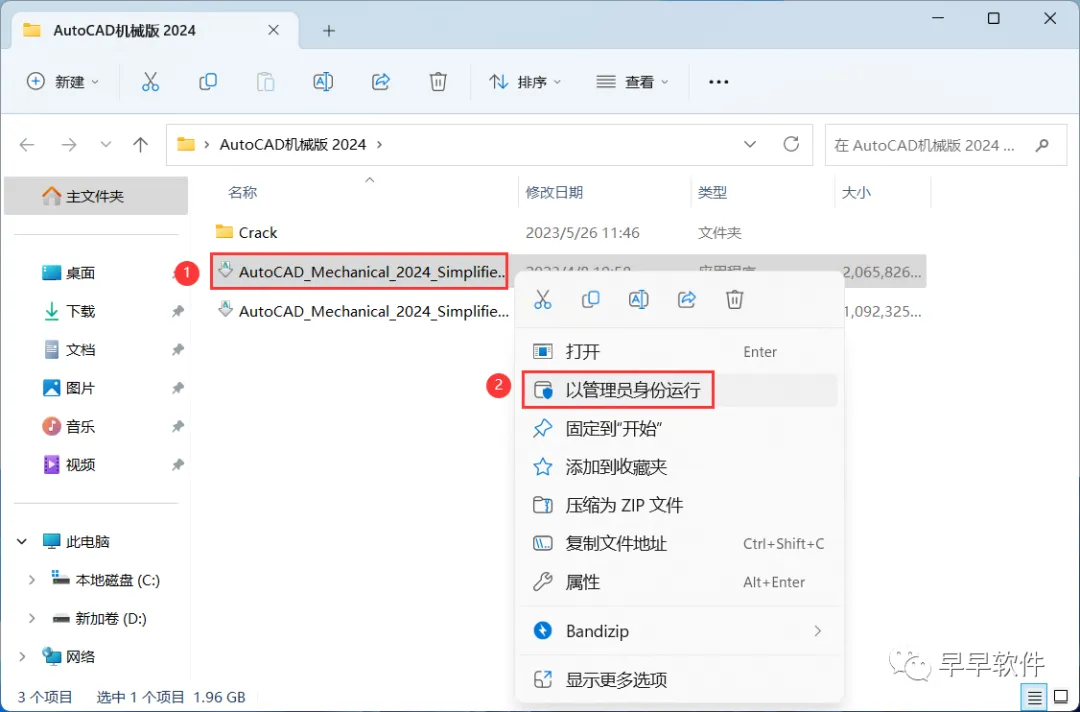The width and height of the screenshot is (1080, 712).
Task: Switch to large icons view in status bar
Action: tap(1061, 698)
